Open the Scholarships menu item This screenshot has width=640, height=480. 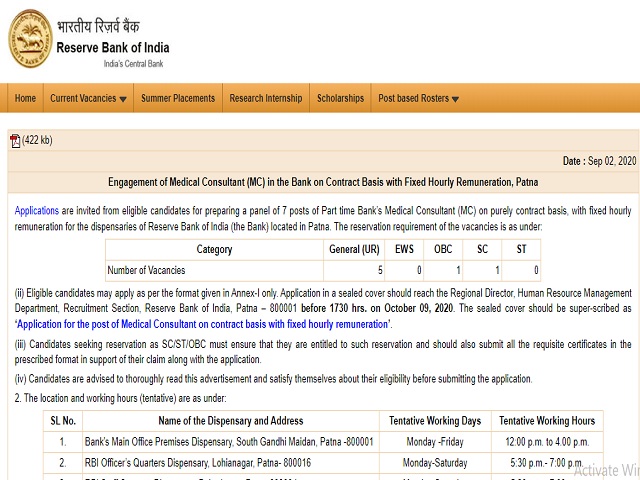pos(340,98)
